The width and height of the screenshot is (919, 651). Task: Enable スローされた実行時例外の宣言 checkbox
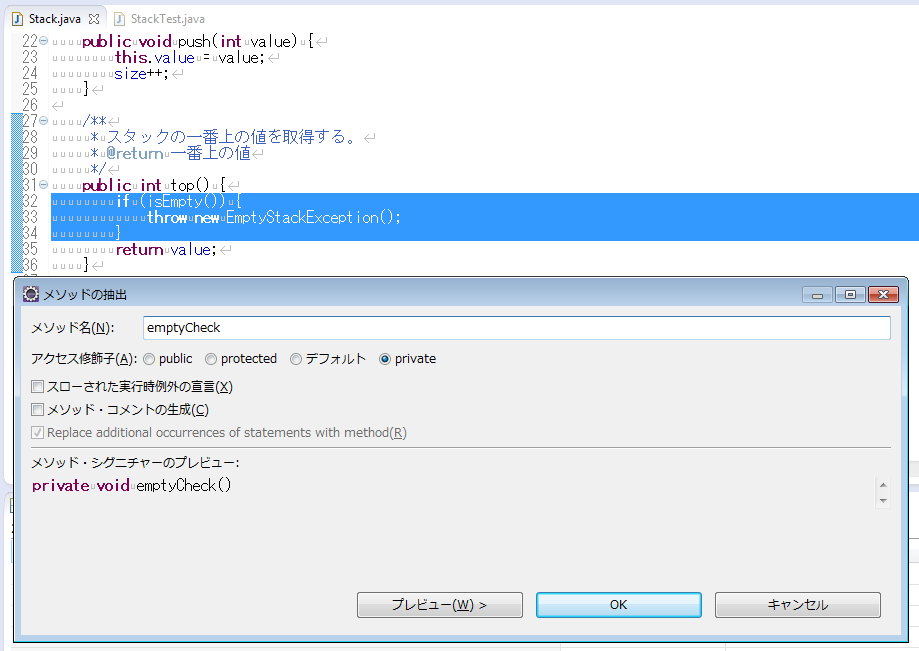pos(38,387)
